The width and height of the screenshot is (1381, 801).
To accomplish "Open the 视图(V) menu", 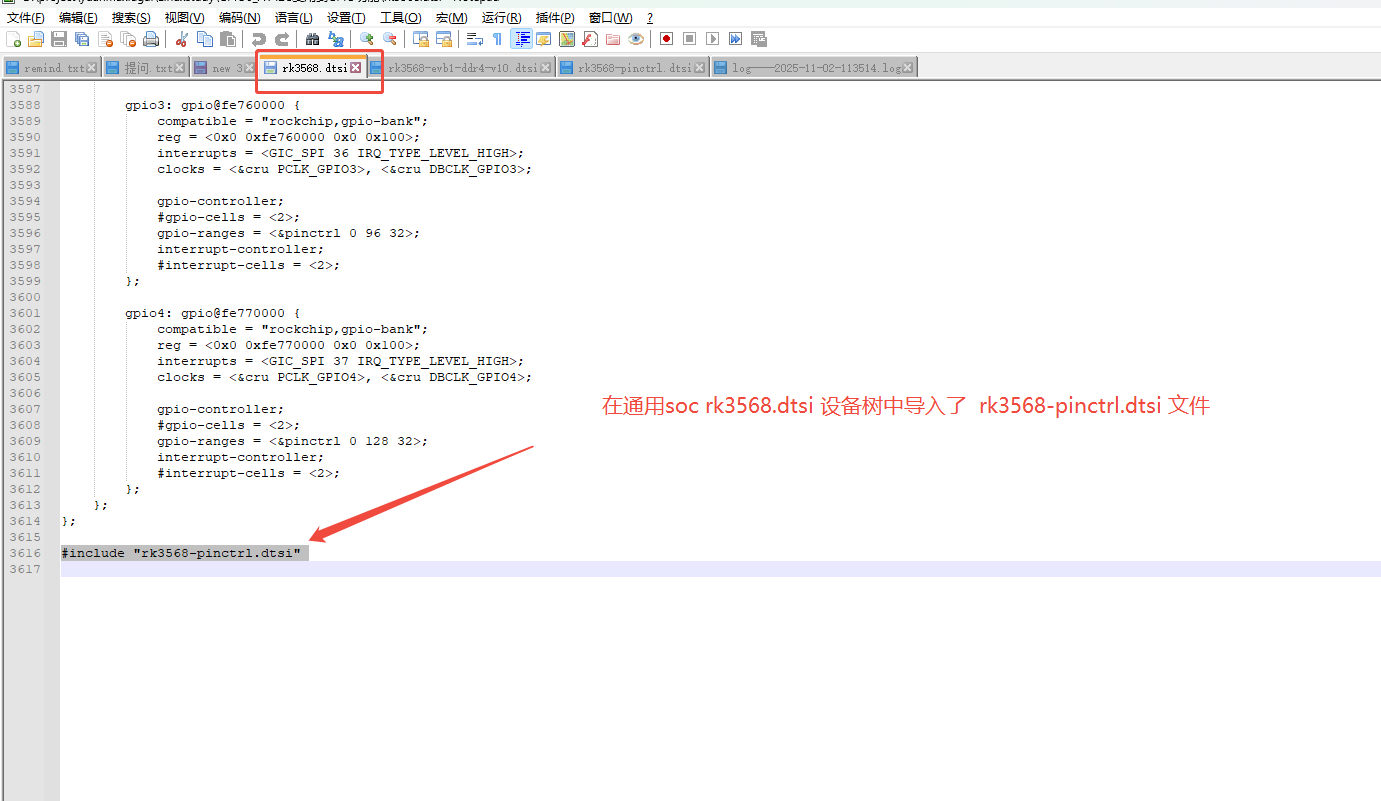I will coord(185,18).
